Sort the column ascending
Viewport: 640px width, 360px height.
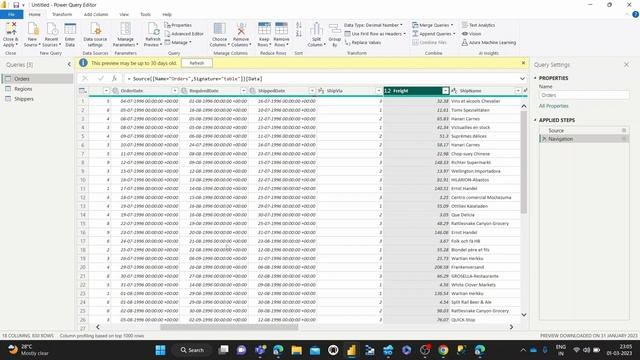(x=299, y=25)
